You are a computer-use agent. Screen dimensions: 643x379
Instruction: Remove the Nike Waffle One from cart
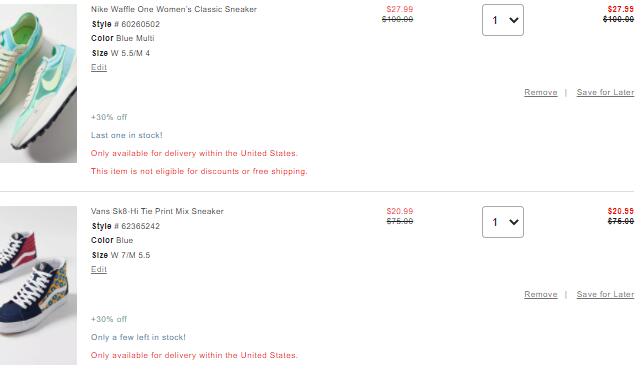click(x=540, y=92)
